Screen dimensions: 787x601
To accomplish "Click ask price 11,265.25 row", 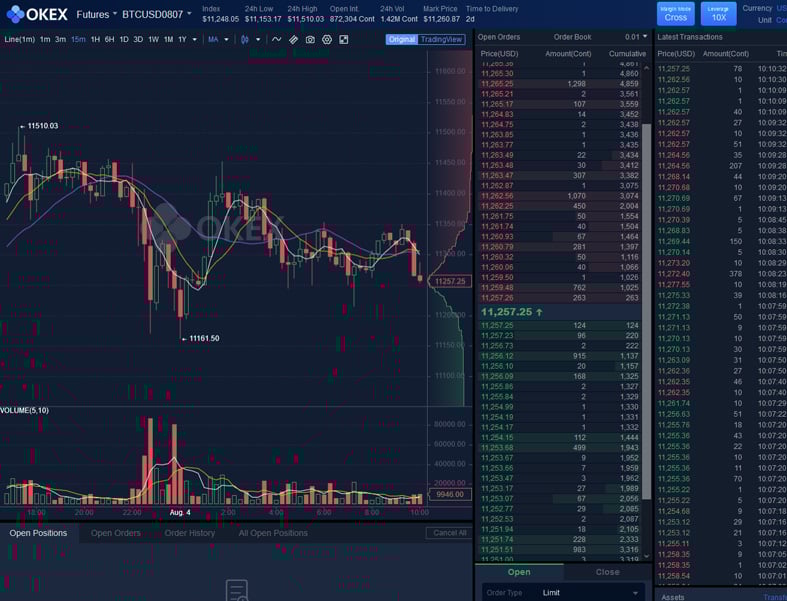I will click(559, 84).
